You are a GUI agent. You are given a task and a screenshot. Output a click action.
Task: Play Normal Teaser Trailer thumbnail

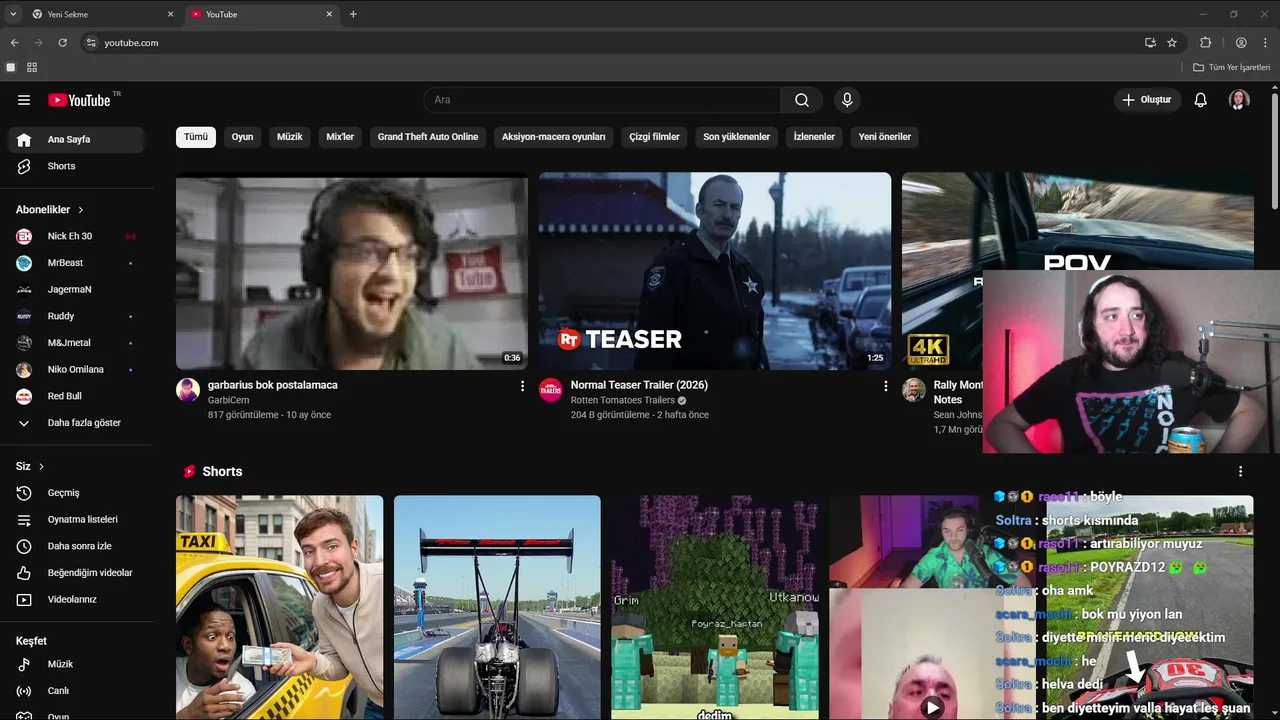pos(715,271)
